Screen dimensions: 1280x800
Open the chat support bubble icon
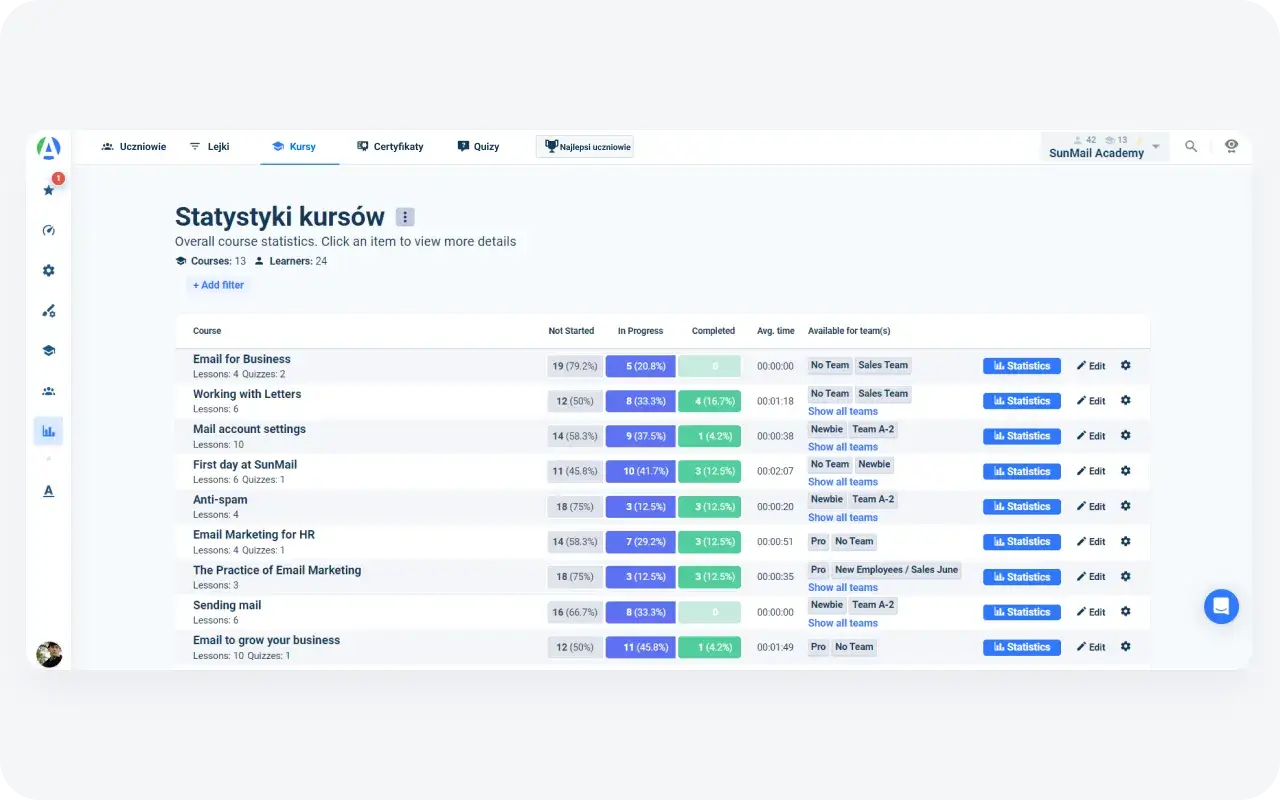(1221, 606)
